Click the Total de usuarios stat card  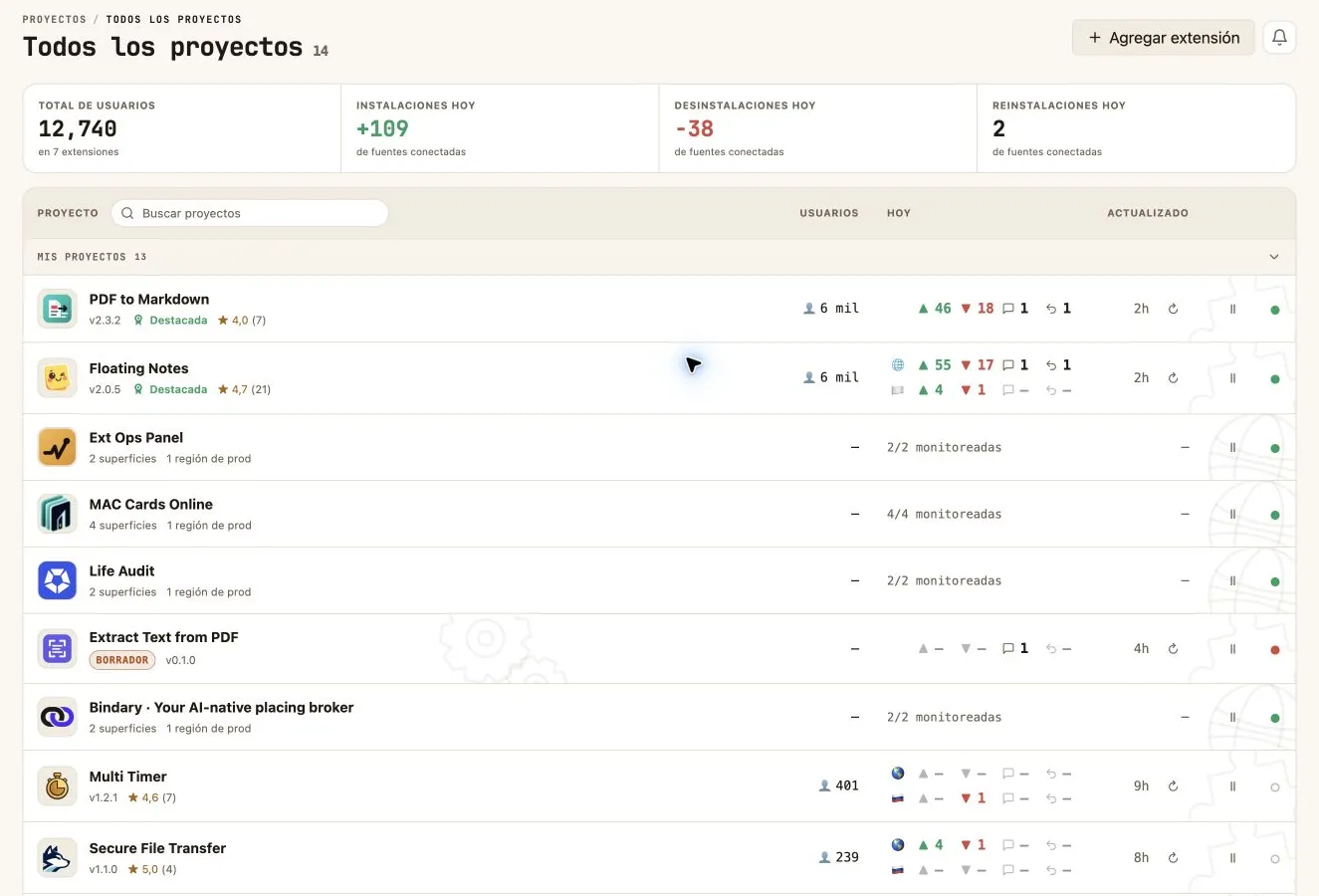[x=182, y=128]
